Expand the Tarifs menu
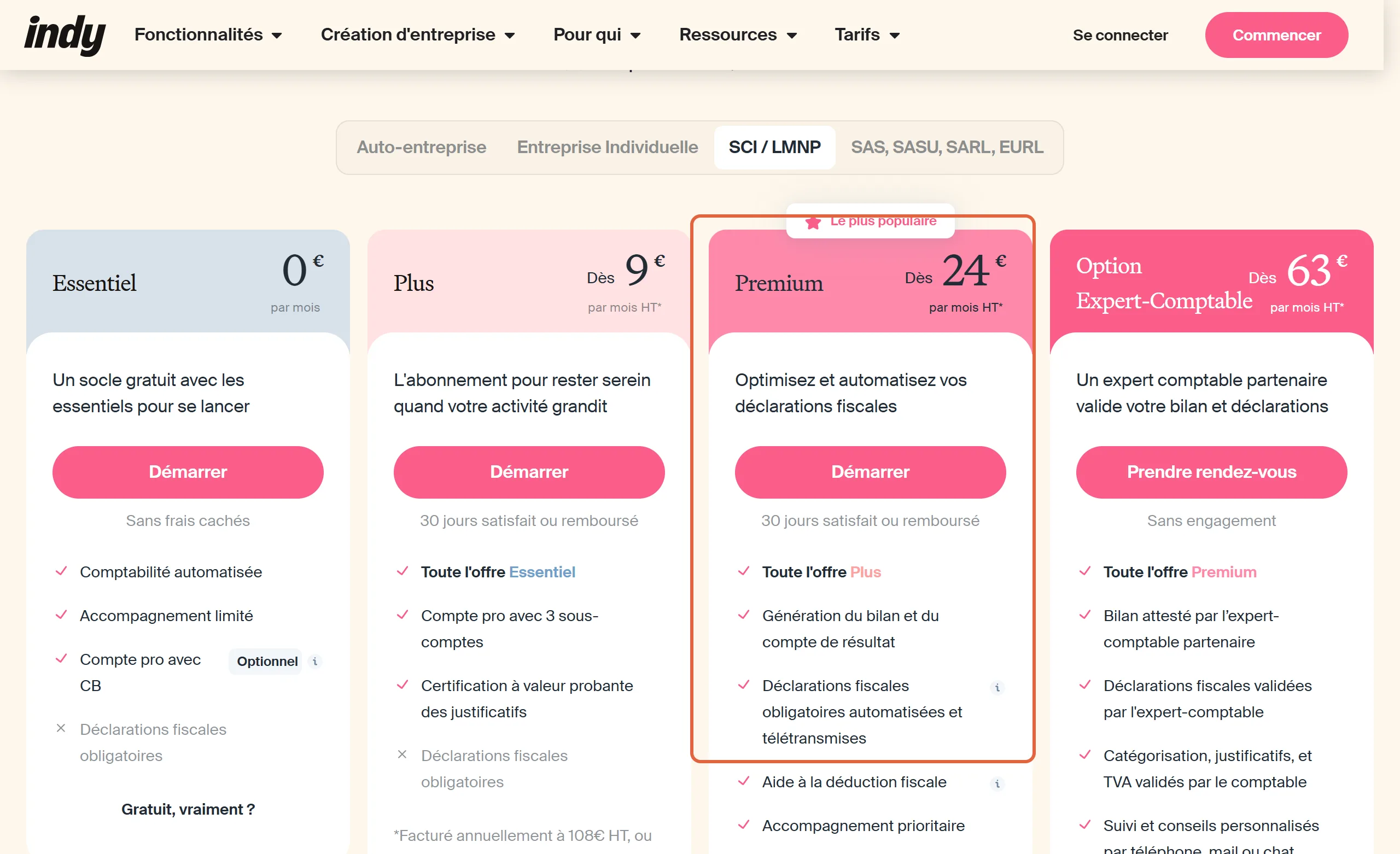The width and height of the screenshot is (1400, 854). (x=866, y=34)
